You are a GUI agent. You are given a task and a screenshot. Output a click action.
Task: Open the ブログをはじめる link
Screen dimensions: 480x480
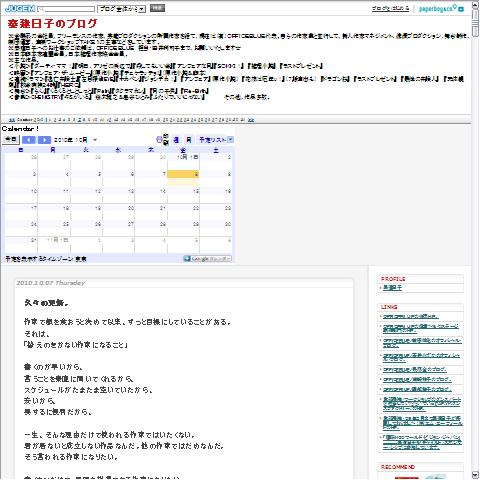[x=390, y=8]
